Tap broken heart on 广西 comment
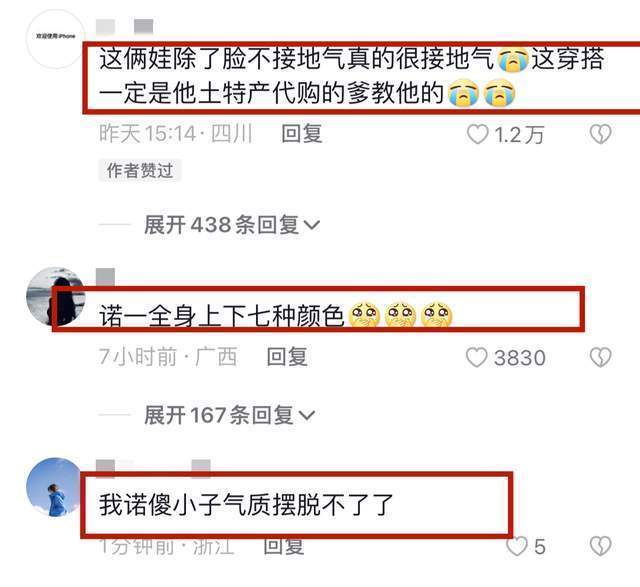This screenshot has width=640, height=587. pos(600,357)
